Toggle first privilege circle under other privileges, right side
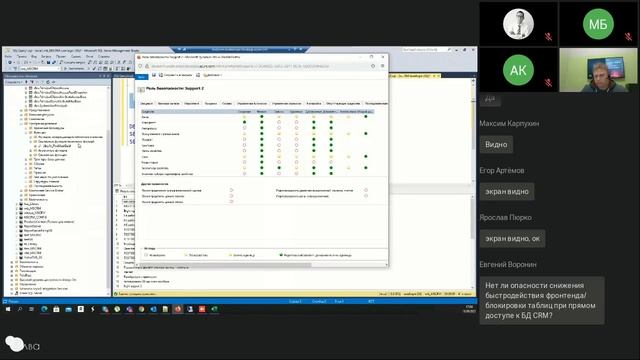640x360 pixels. [366, 190]
